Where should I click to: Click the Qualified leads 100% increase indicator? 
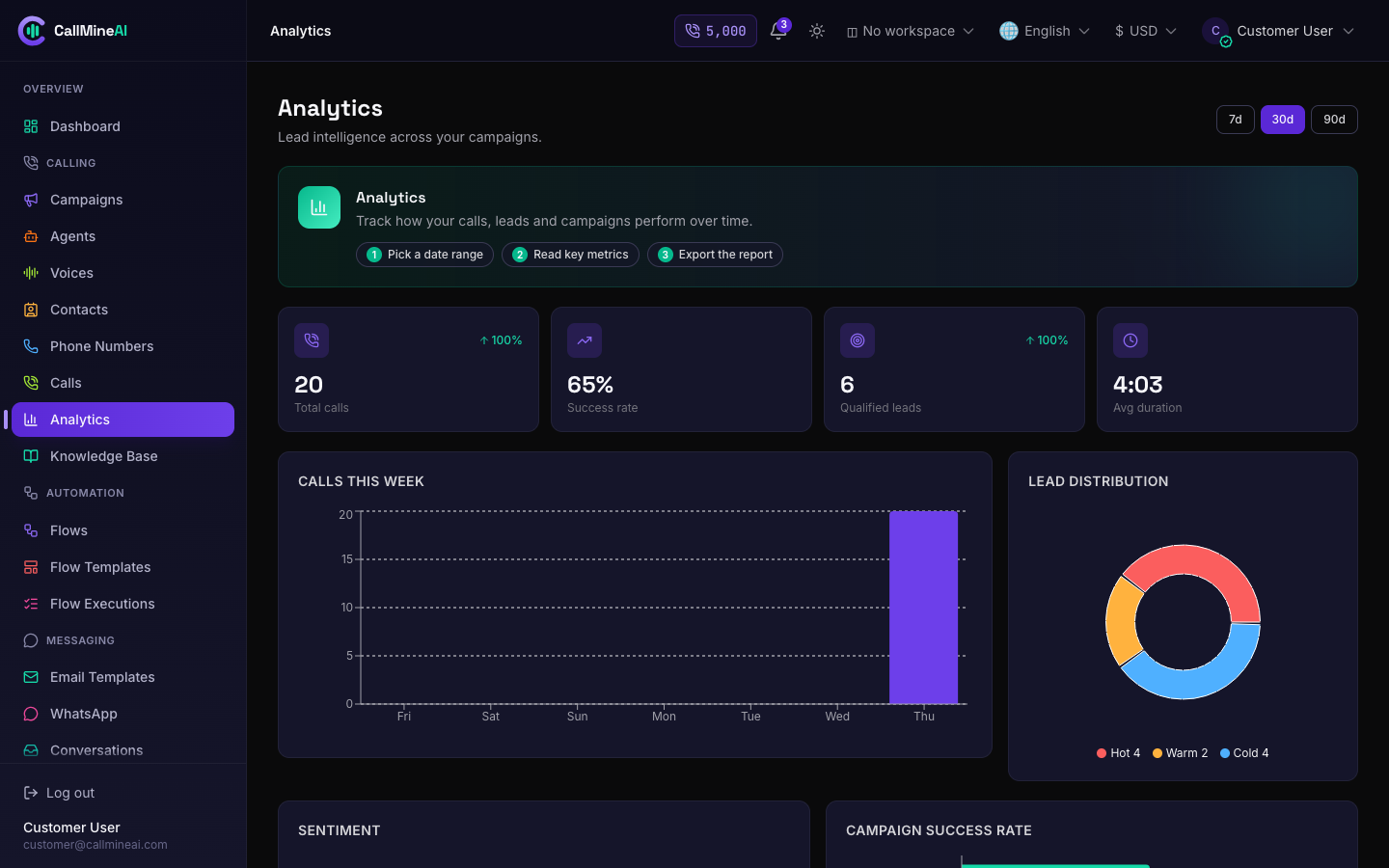1047,340
